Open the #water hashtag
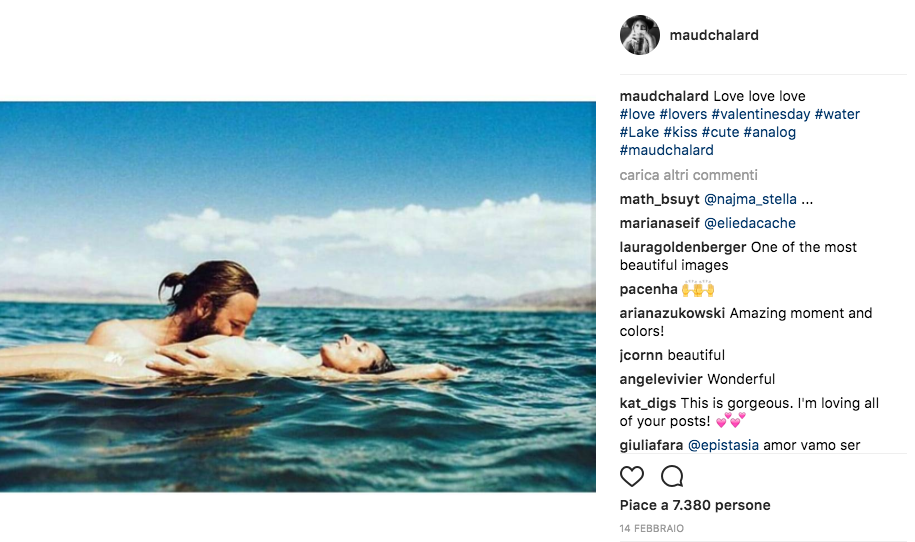 837,114
